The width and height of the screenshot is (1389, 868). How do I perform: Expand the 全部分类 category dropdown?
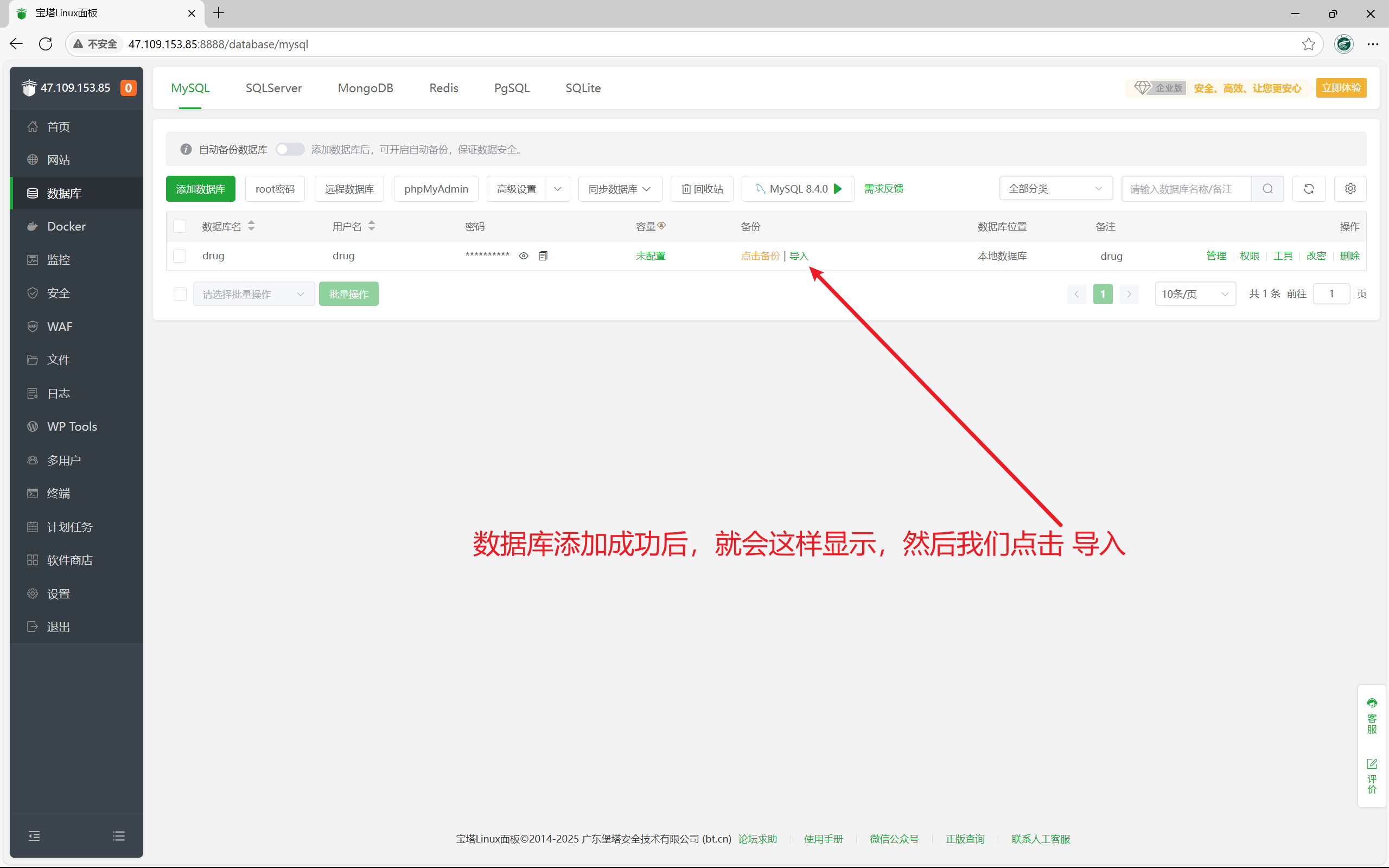click(1055, 189)
